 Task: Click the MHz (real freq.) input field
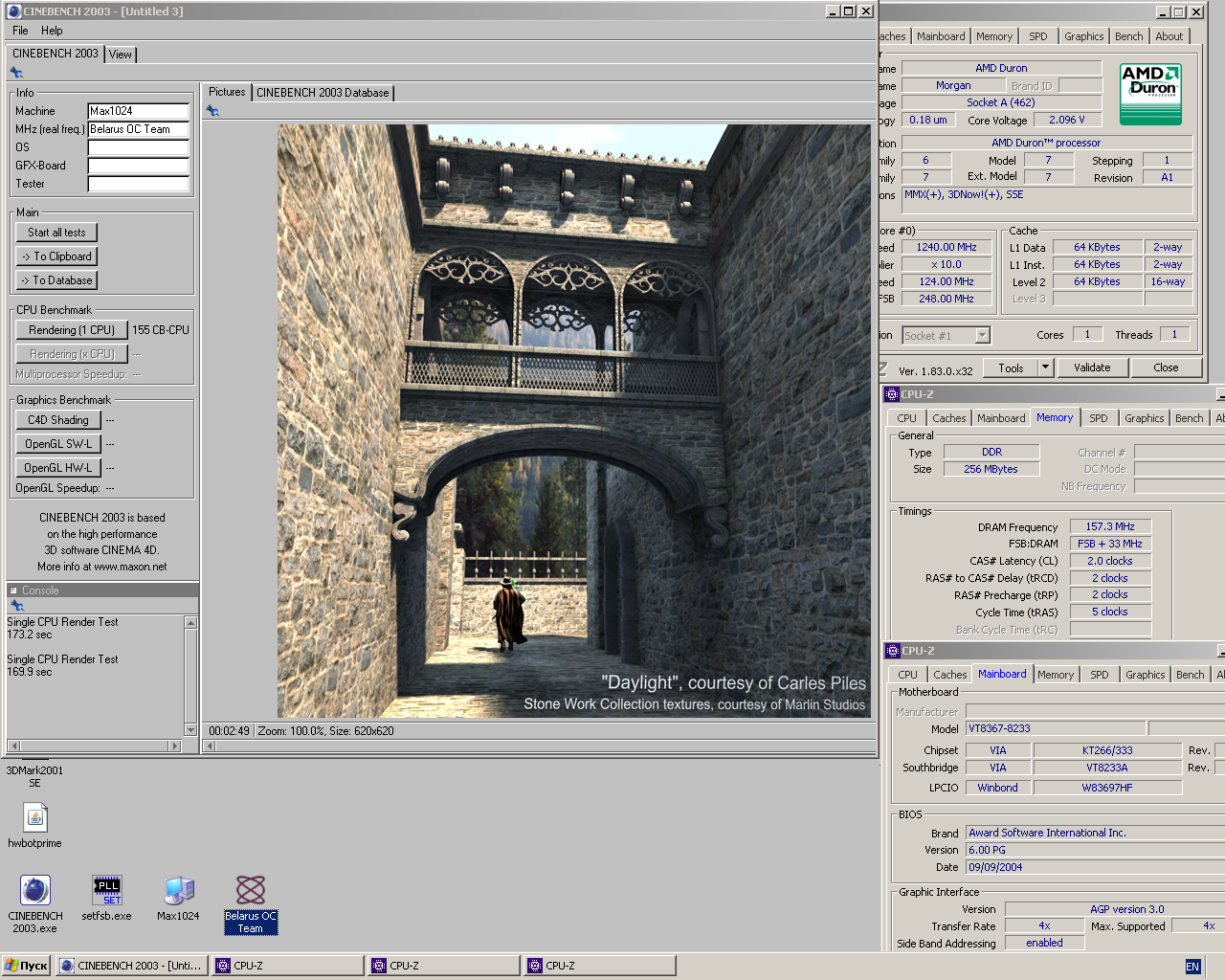pos(139,129)
